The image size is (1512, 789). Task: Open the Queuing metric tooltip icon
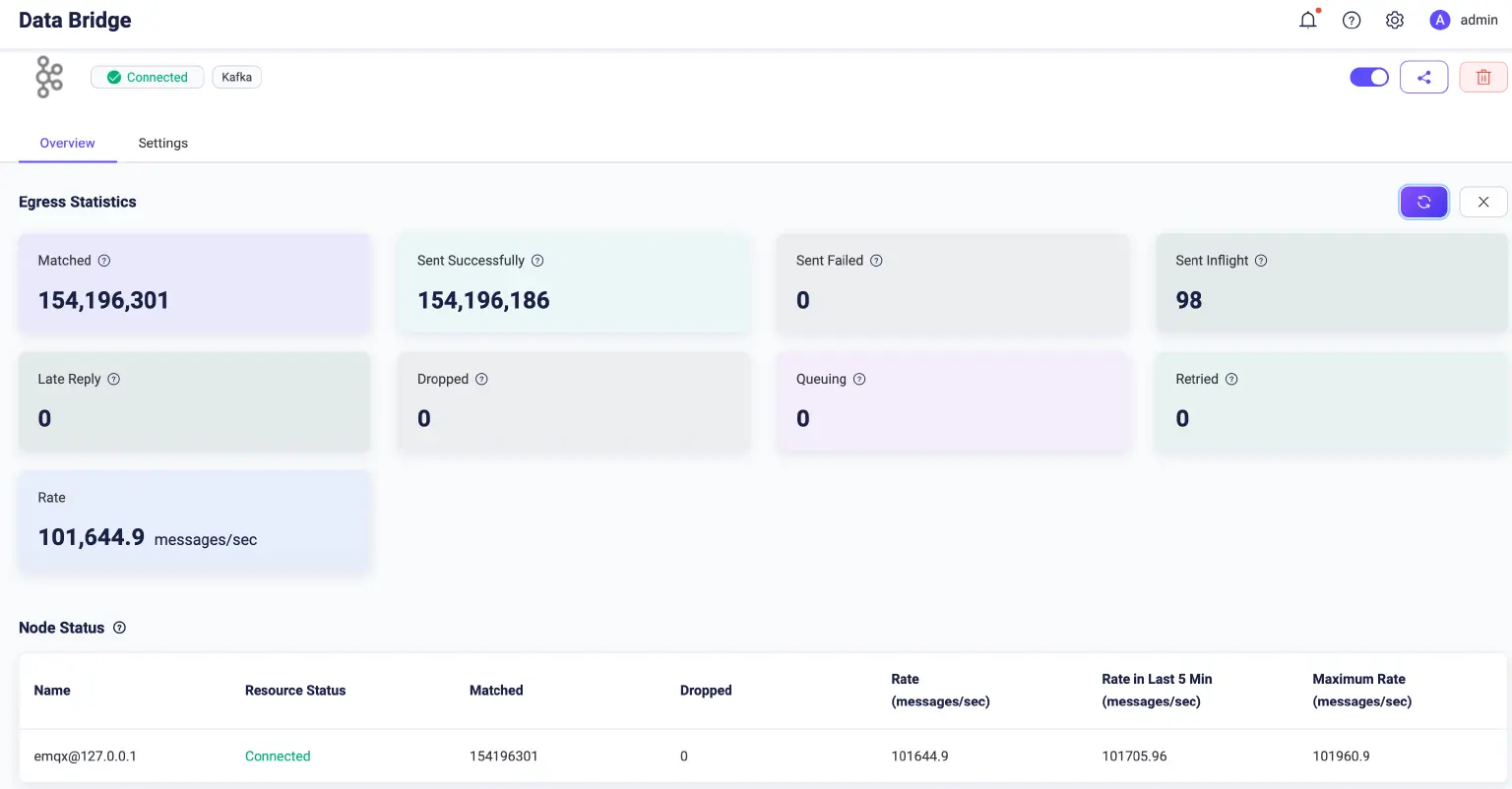(858, 379)
